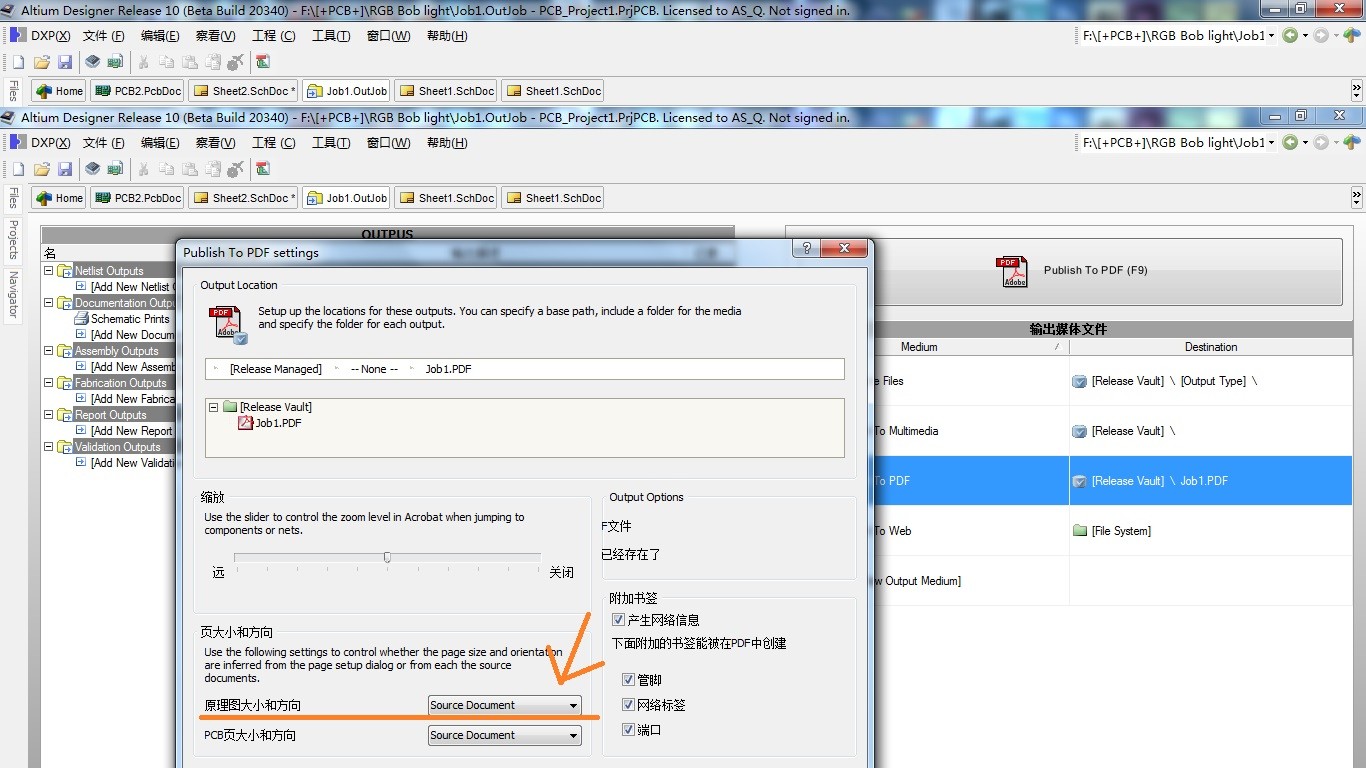Viewport: 1366px width, 768px height.
Task: Select the Schematic Prints output item
Action: tap(130, 319)
